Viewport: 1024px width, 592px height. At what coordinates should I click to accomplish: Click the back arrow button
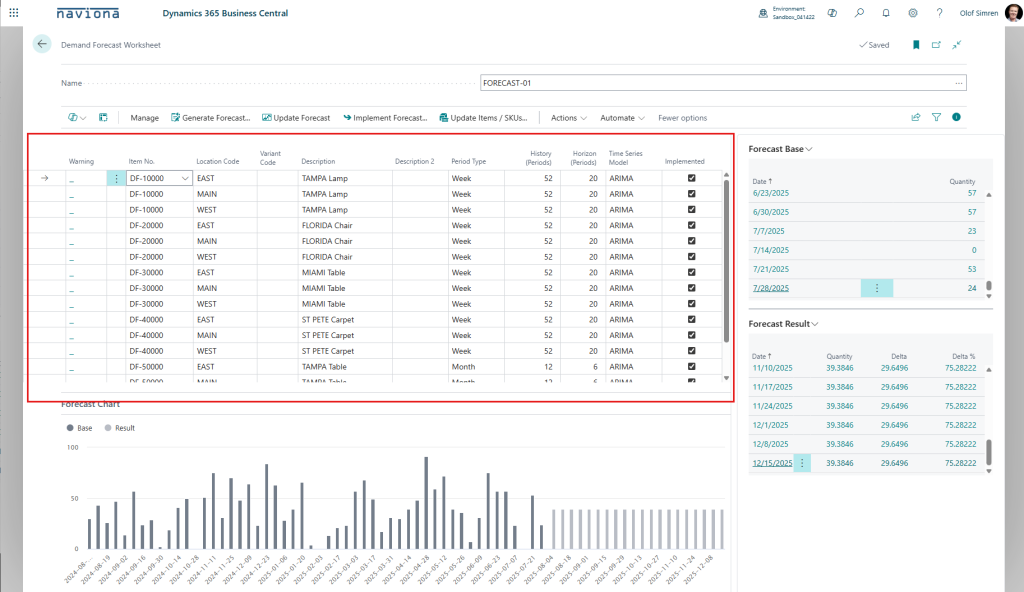tap(41, 44)
